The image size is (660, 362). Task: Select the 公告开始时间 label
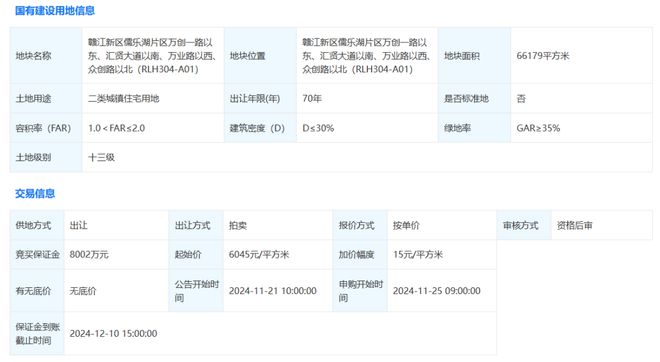click(197, 291)
